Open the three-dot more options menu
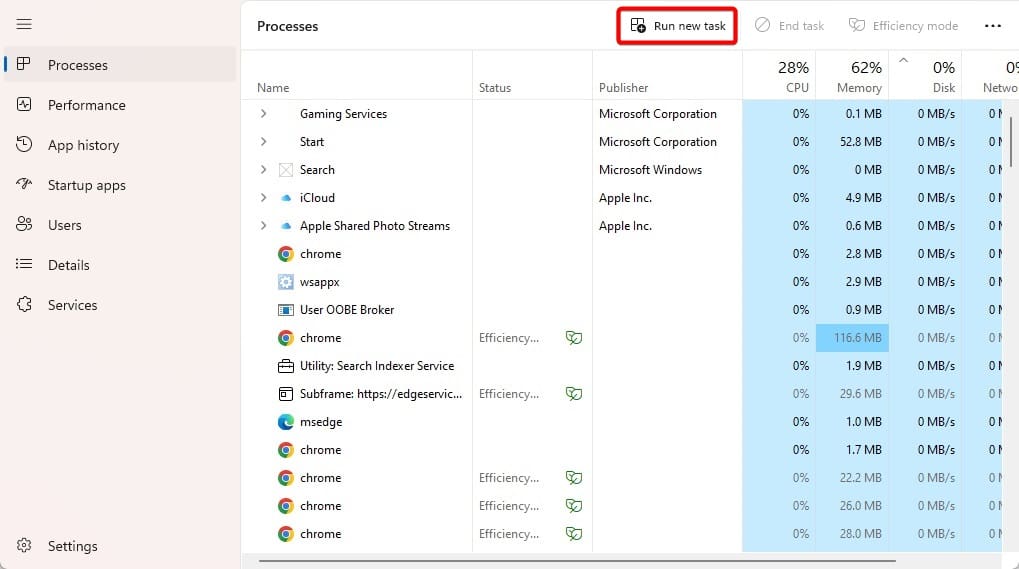 click(992, 26)
